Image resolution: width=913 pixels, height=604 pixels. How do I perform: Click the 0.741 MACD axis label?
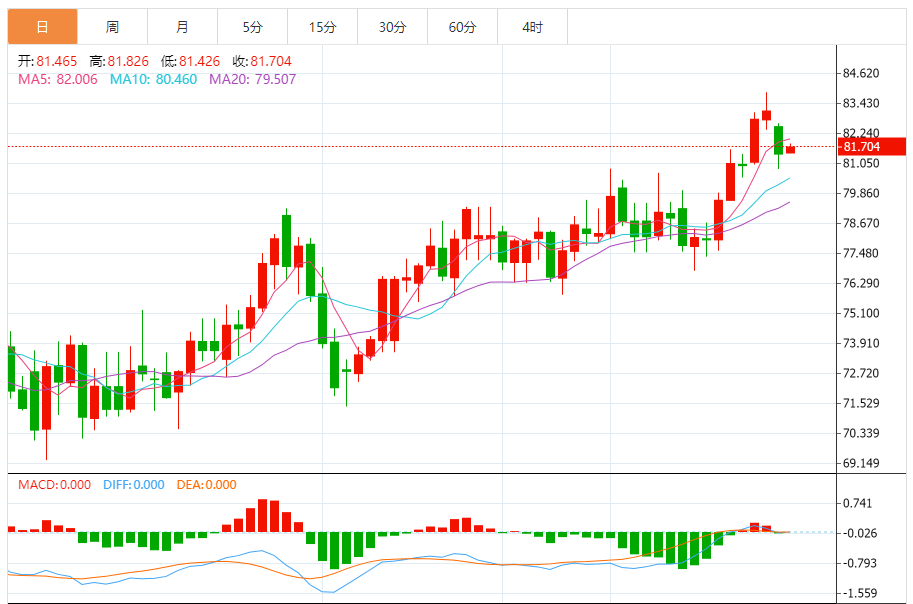pyautogui.click(x=858, y=503)
